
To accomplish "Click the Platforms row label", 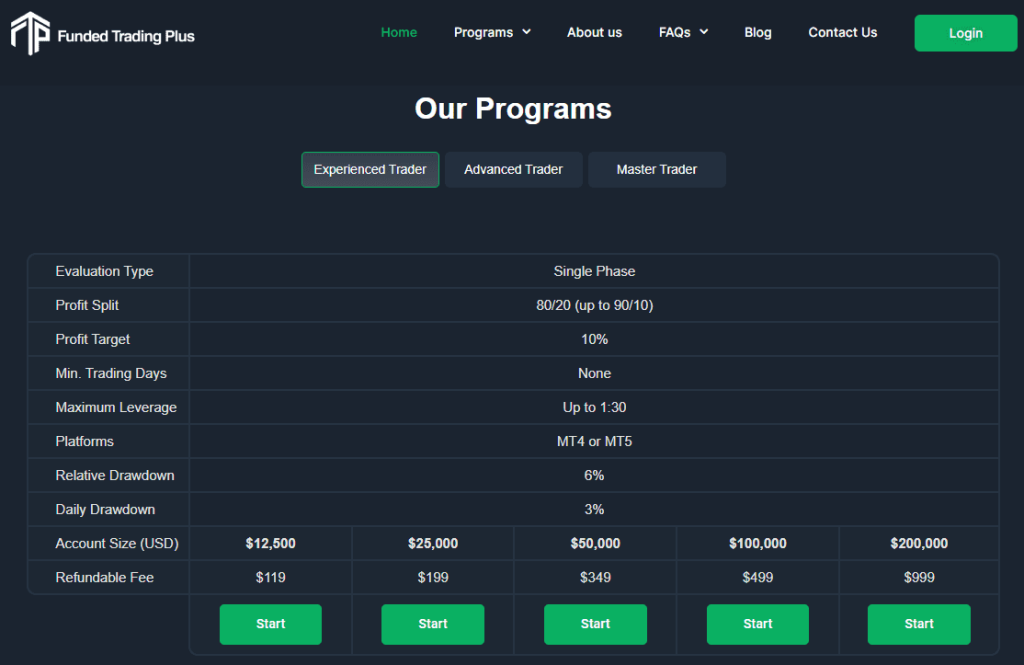I will [84, 441].
